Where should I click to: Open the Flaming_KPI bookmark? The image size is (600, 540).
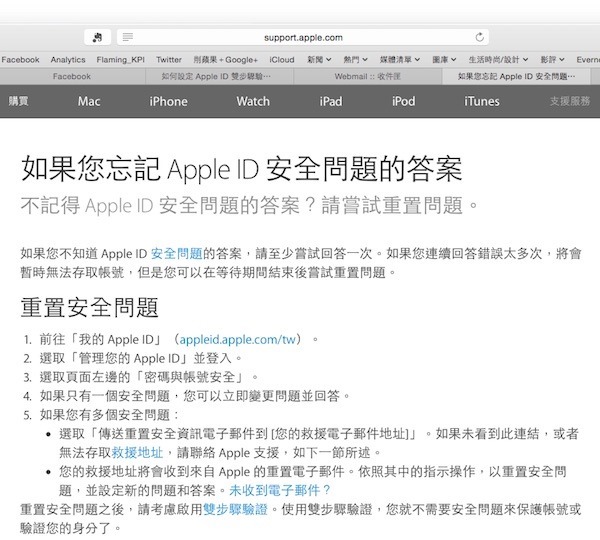pyautogui.click(x=120, y=60)
